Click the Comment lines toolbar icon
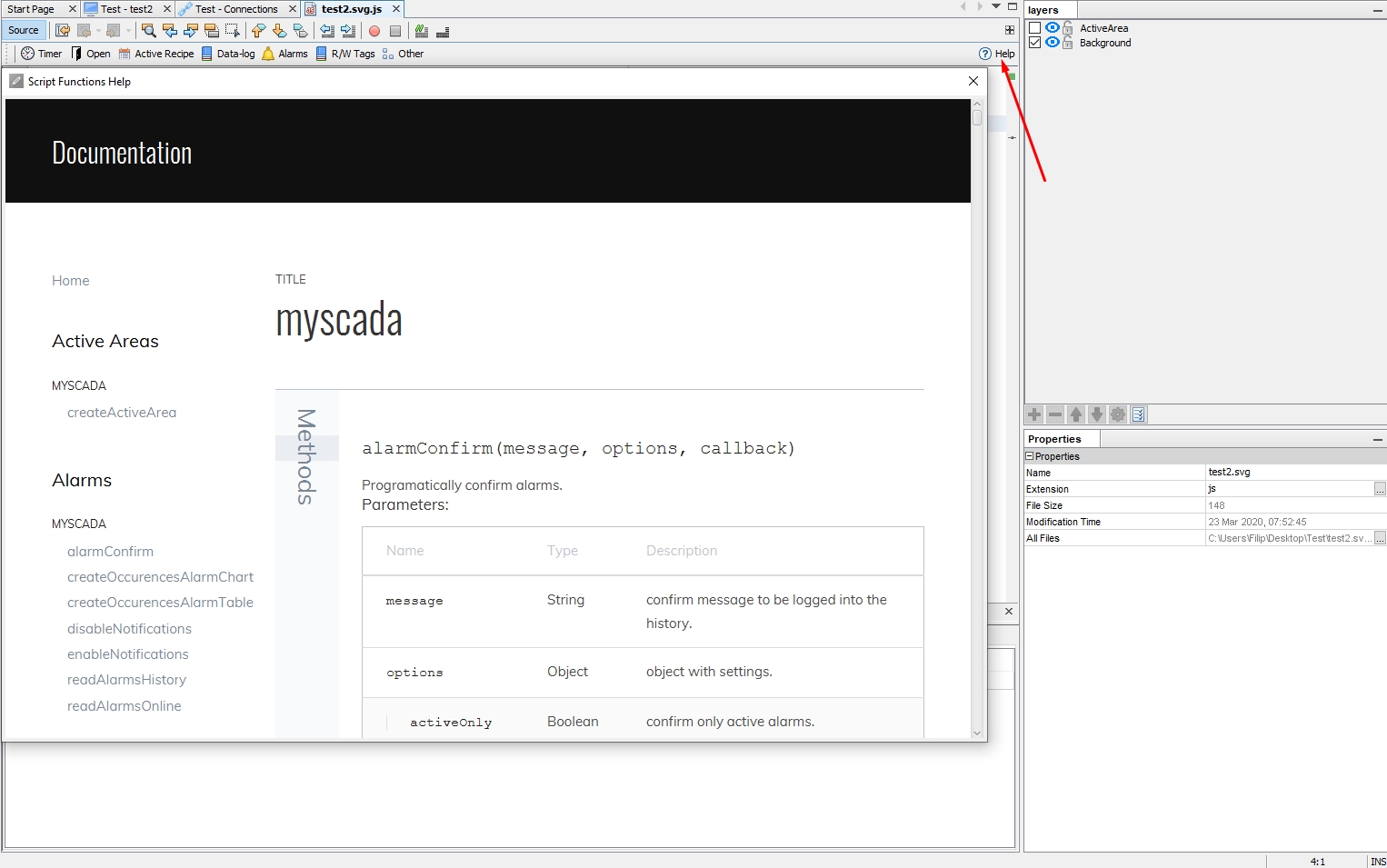The image size is (1387, 868). click(422, 31)
